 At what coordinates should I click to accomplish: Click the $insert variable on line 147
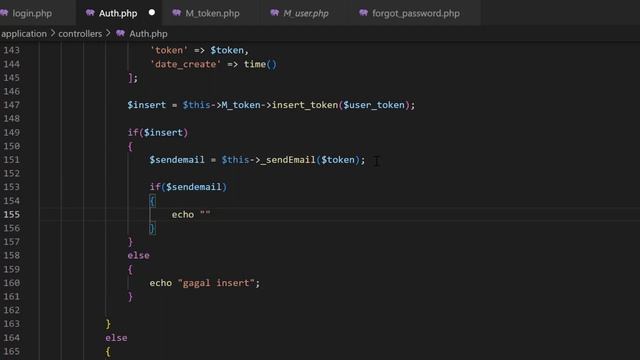pos(147,105)
